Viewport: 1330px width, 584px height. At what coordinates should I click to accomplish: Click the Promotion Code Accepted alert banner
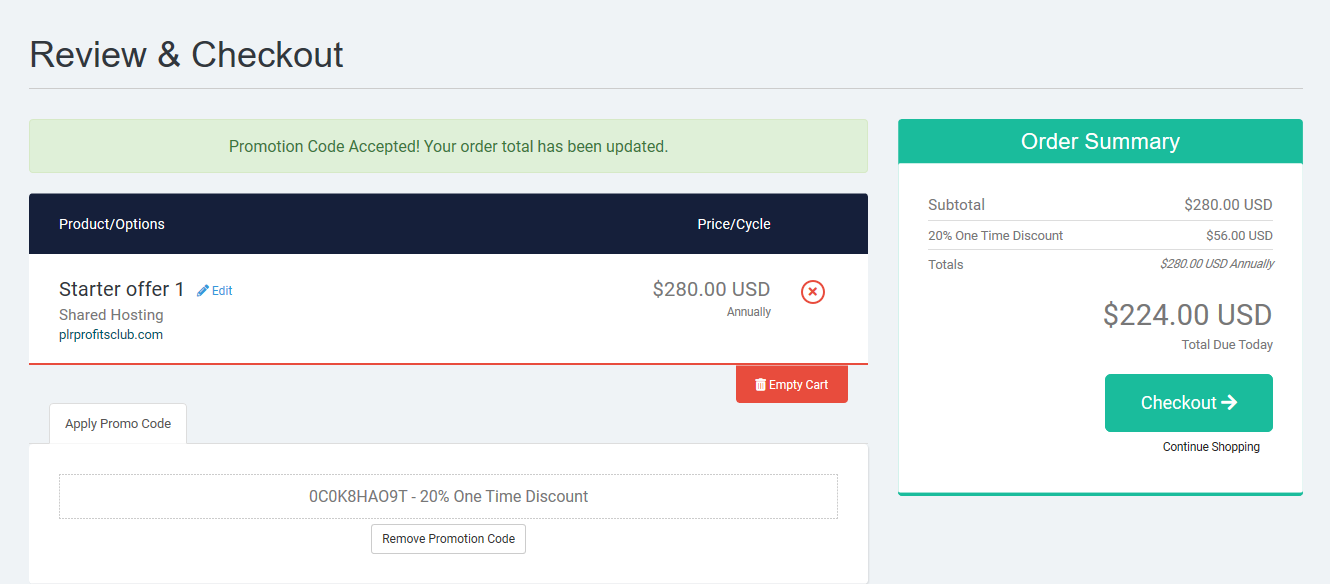point(448,146)
